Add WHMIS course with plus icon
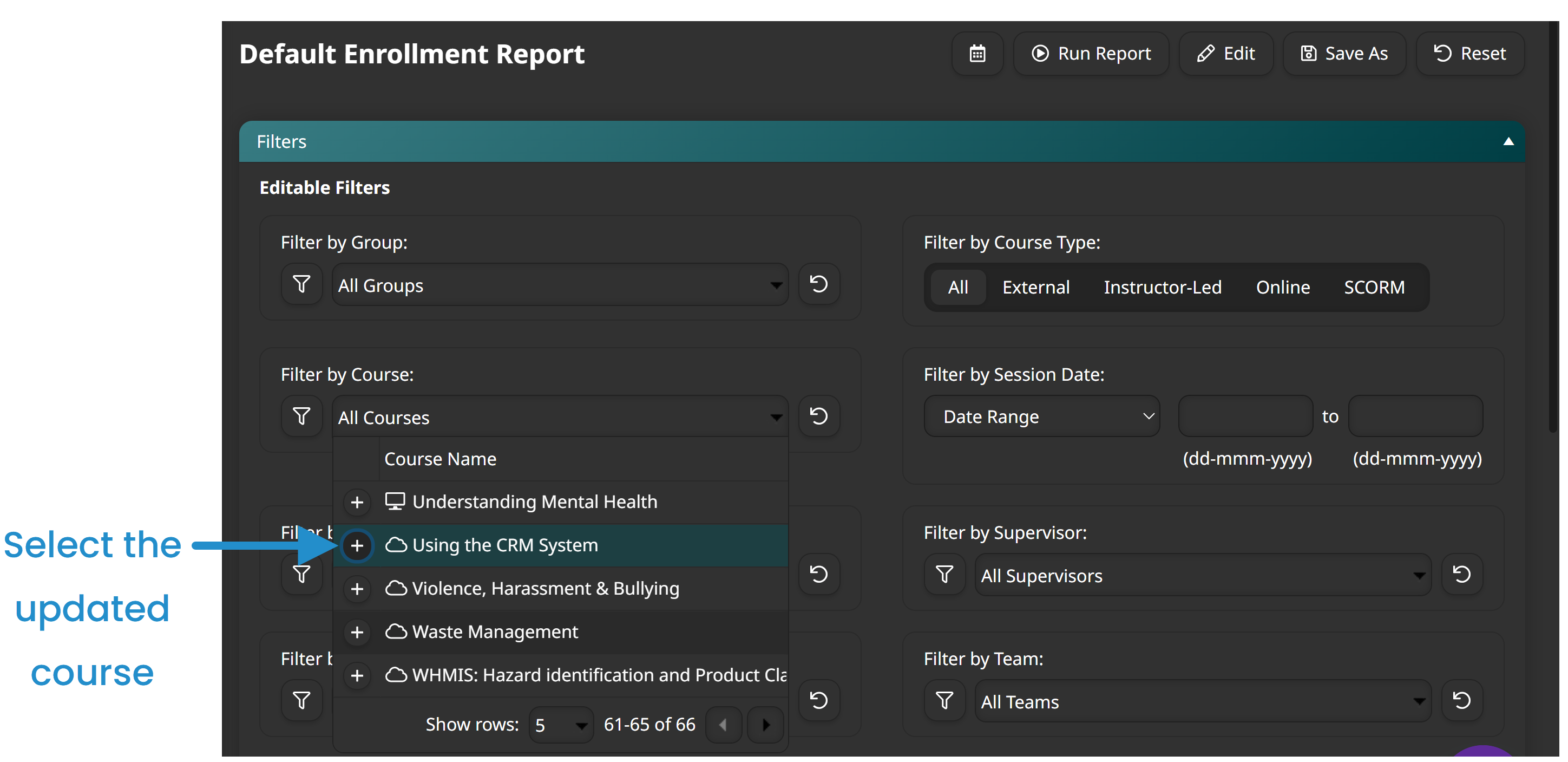Viewport: 1568px width, 762px height. pos(357,675)
